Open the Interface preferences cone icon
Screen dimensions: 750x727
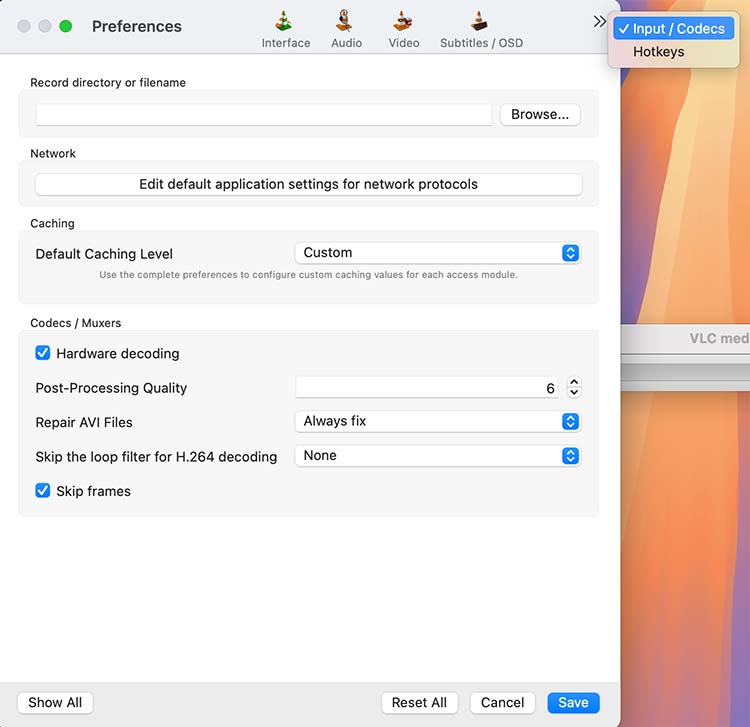[x=285, y=22]
